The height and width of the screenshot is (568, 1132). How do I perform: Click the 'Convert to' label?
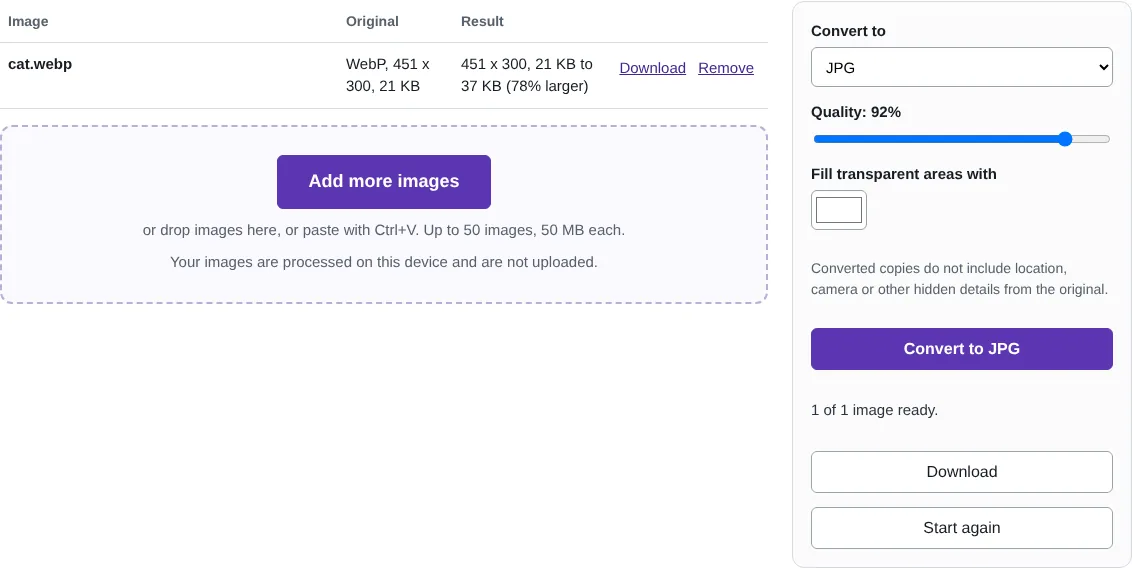coord(848,31)
